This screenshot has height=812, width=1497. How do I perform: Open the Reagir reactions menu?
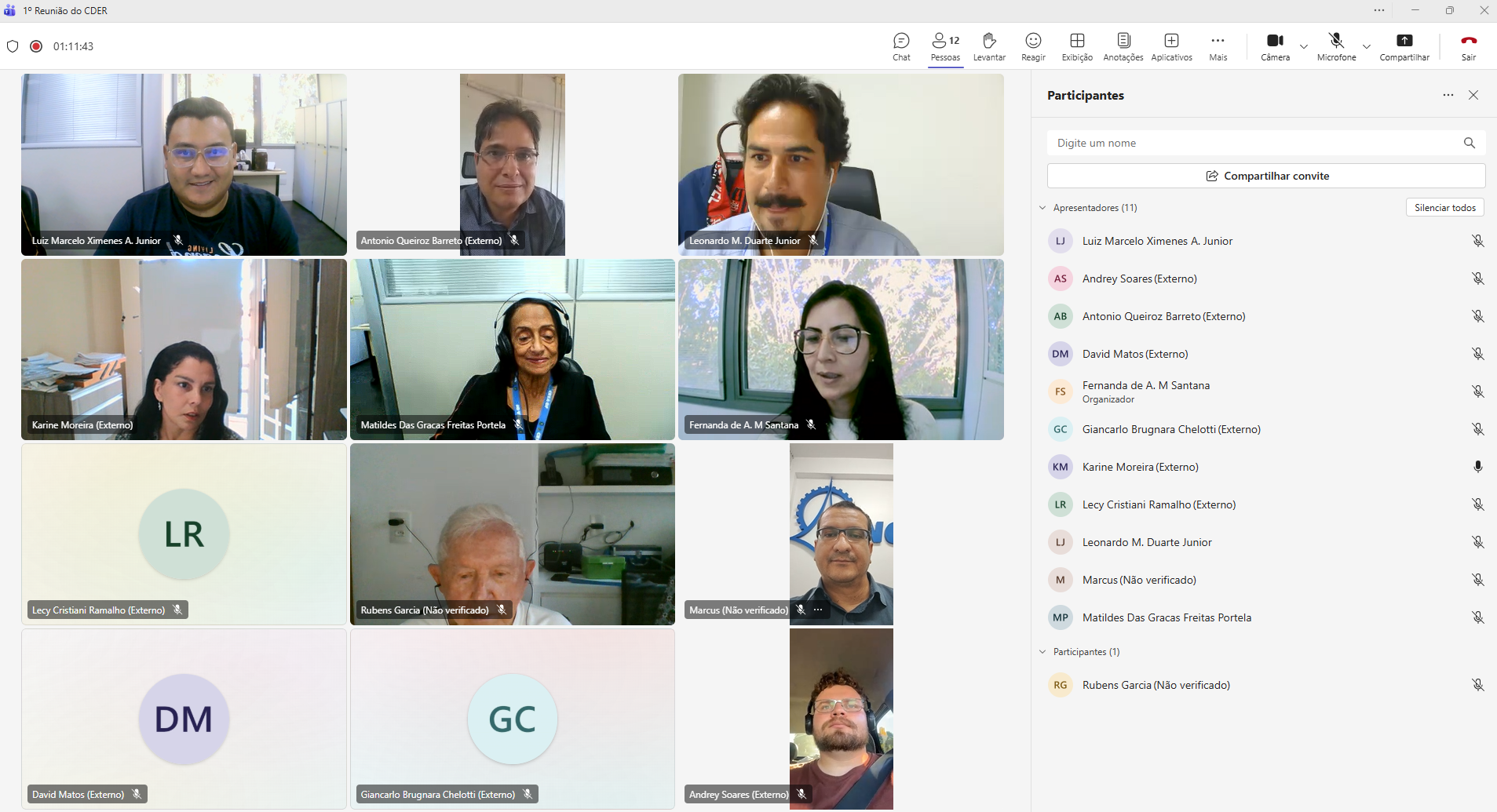coord(1033,46)
